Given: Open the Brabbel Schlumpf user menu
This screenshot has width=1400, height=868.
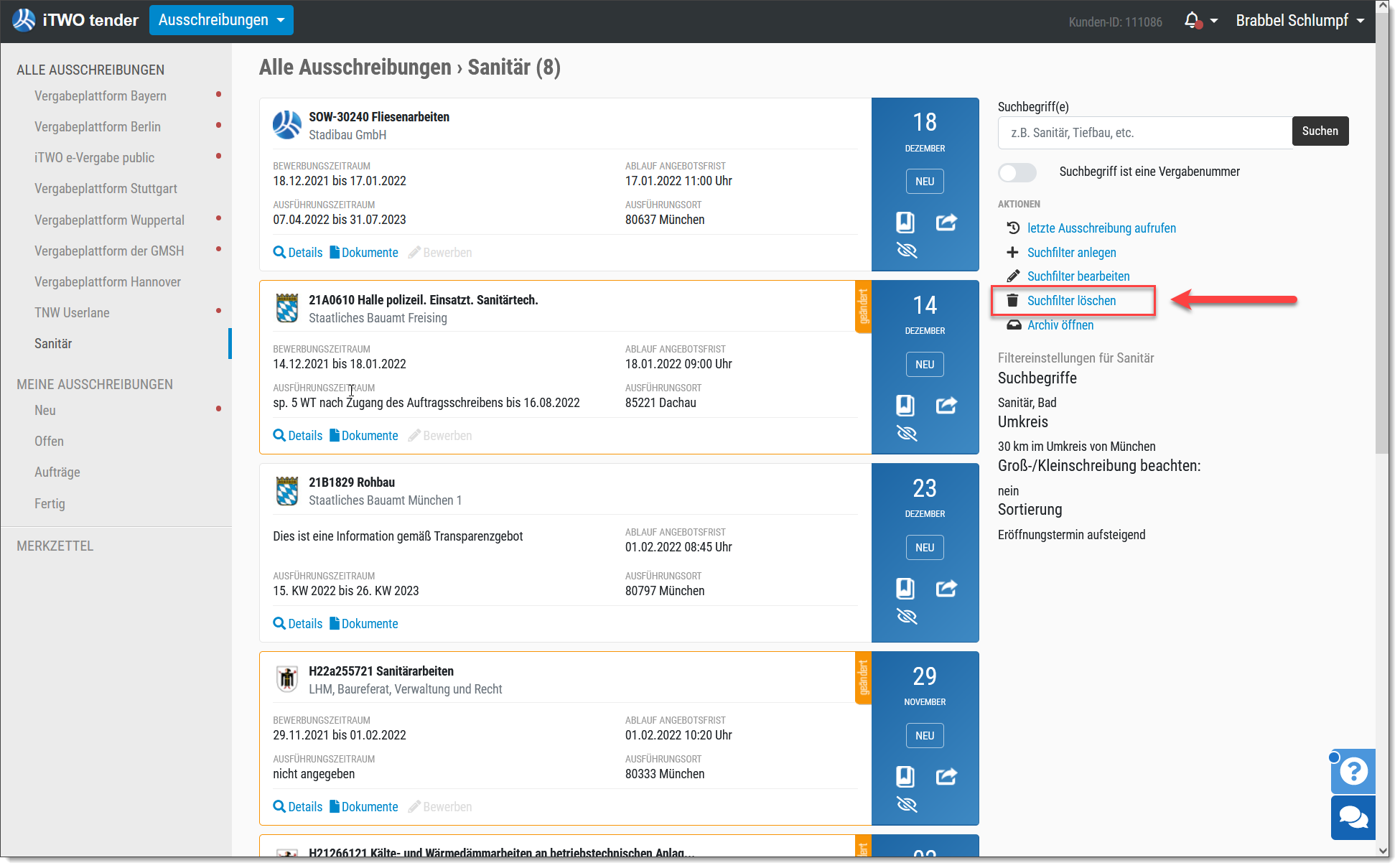Looking at the screenshot, I should pos(1299,21).
